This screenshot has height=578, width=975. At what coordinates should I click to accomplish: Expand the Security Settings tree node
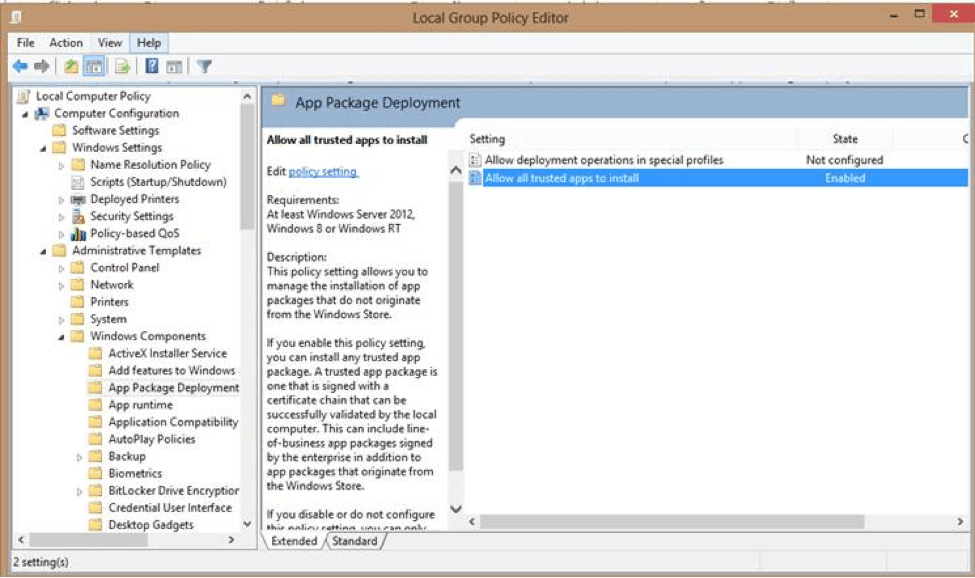62,217
